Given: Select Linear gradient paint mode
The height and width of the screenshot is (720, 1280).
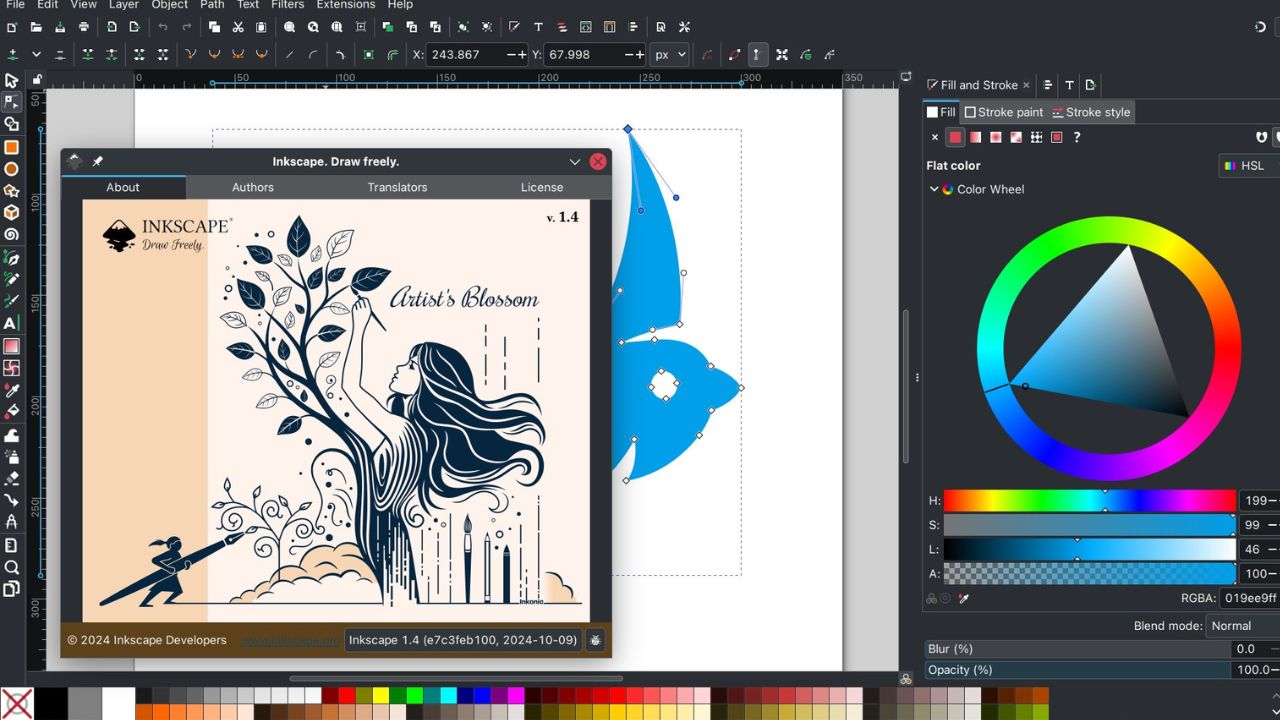Looking at the screenshot, I should point(976,137).
